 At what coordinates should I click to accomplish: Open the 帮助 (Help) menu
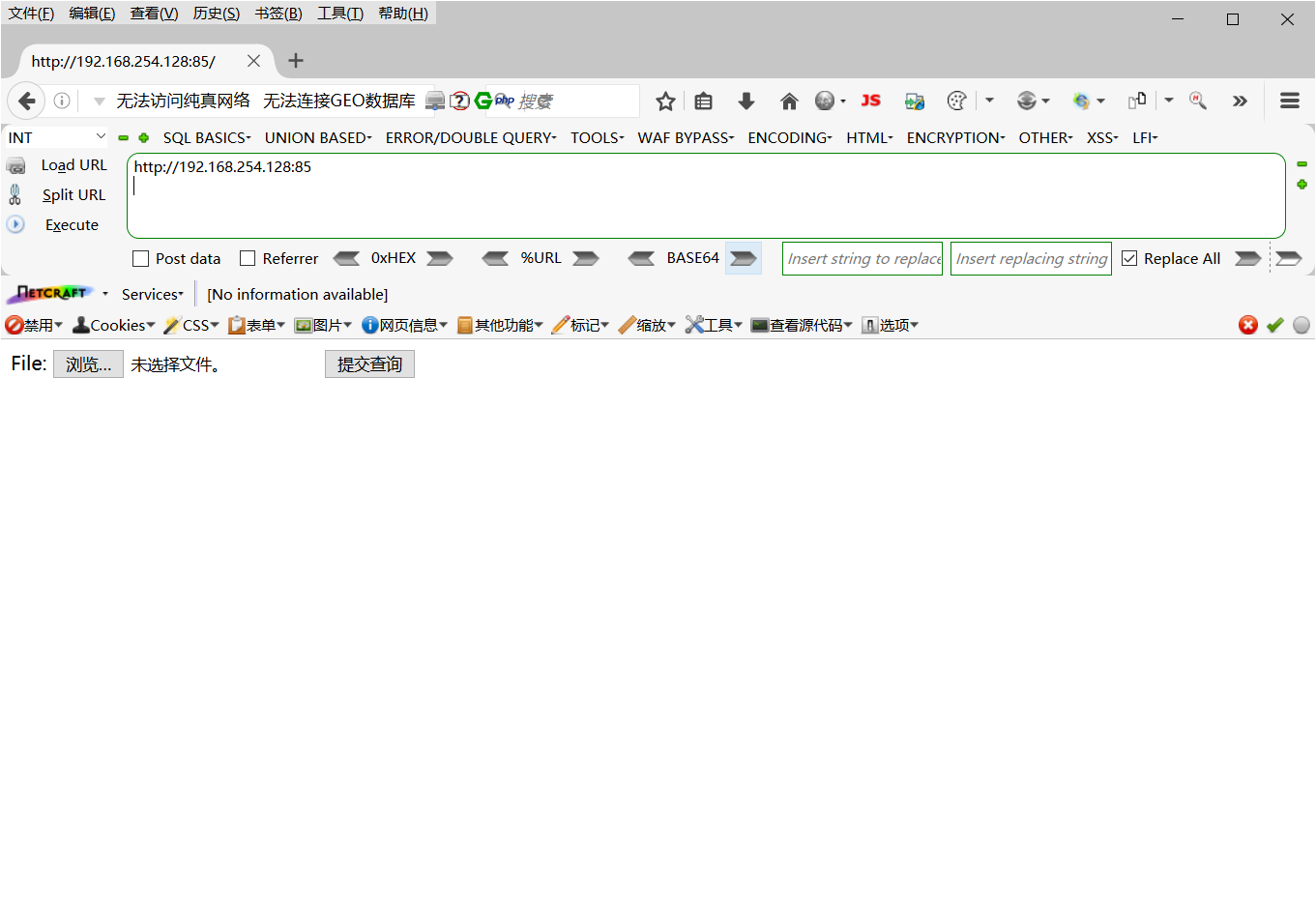pyautogui.click(x=402, y=13)
